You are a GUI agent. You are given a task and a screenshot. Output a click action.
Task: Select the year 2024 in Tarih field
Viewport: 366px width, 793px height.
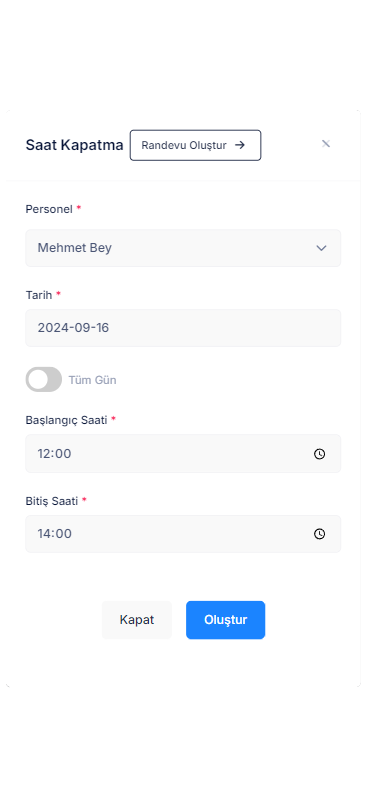pyautogui.click(x=49, y=328)
